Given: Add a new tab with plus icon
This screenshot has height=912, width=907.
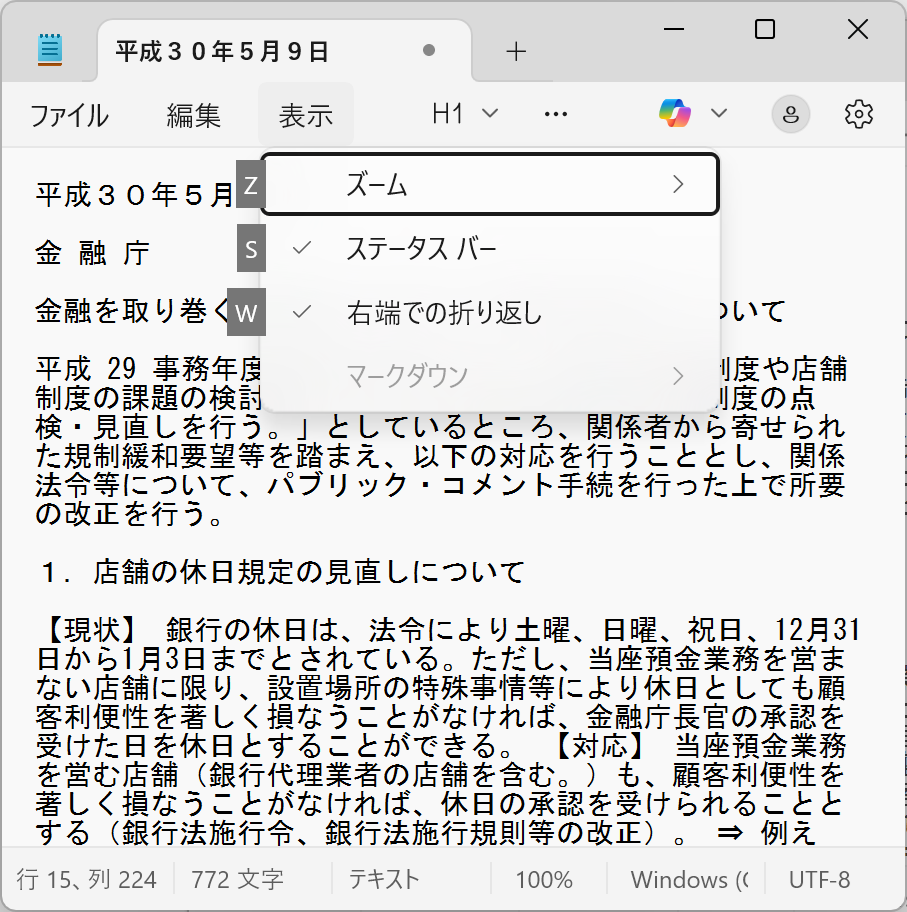Looking at the screenshot, I should [x=516, y=52].
